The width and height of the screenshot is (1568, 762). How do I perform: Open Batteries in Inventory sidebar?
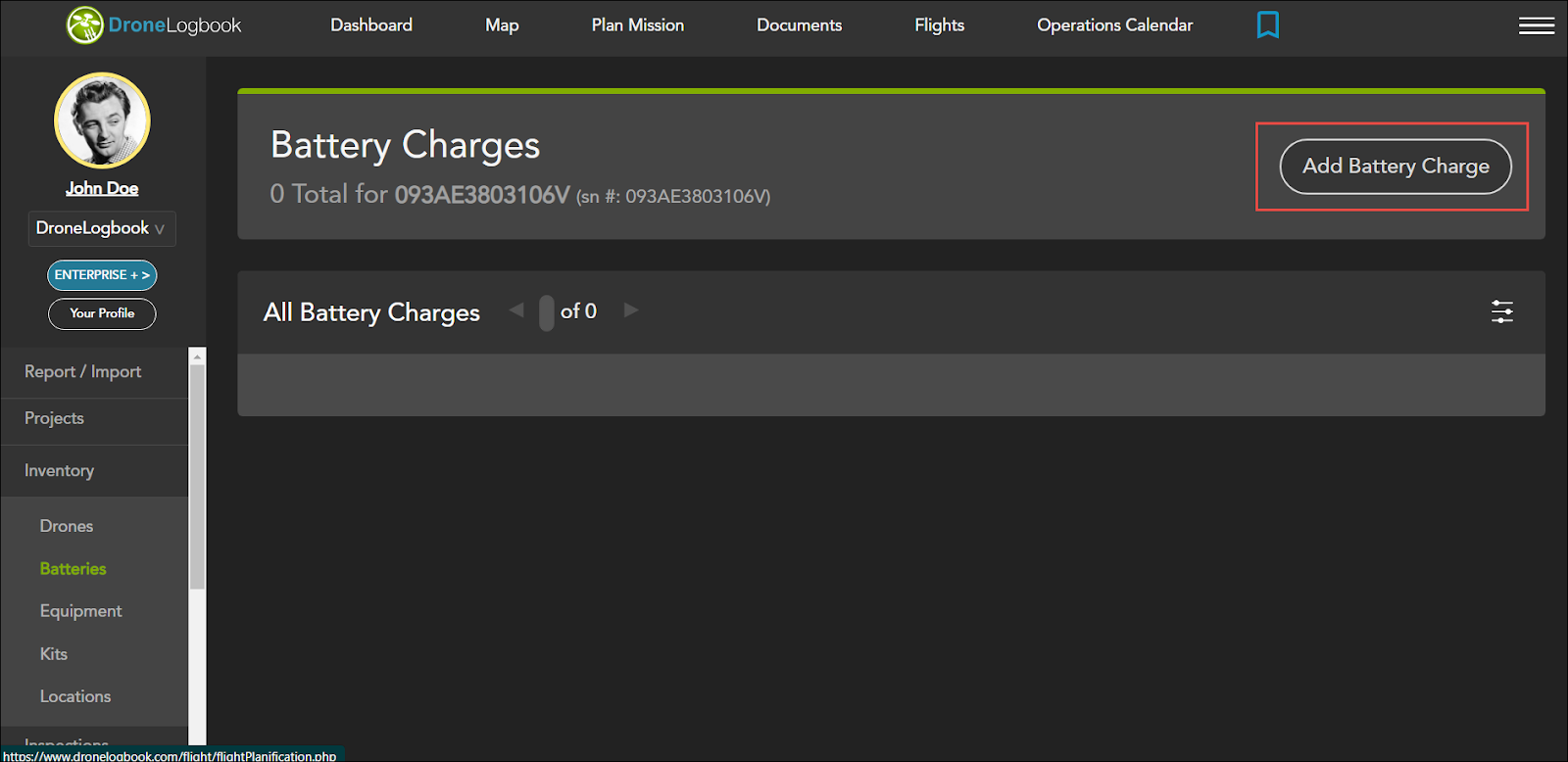tap(73, 569)
